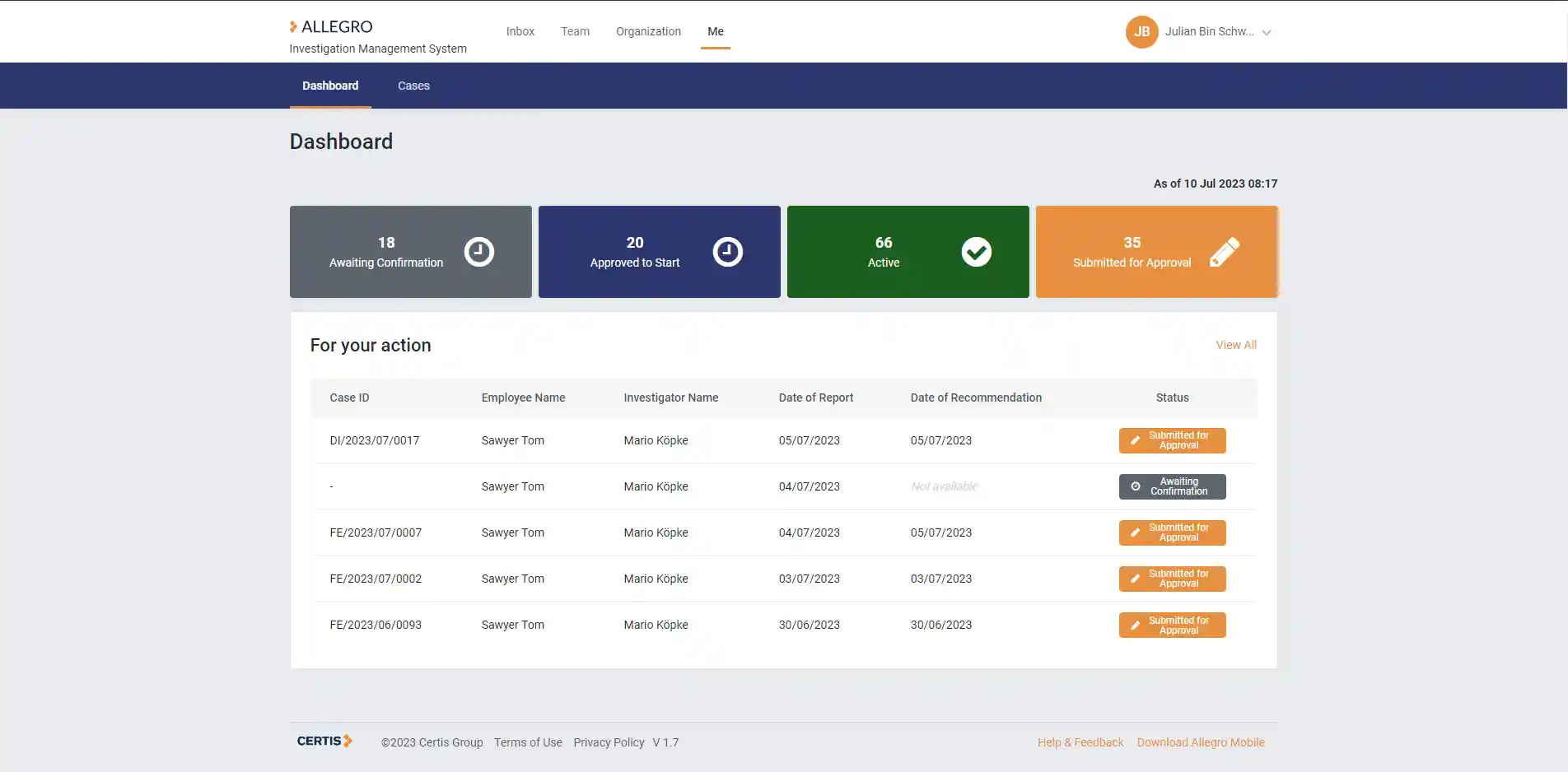Image resolution: width=1568 pixels, height=772 pixels.
Task: Click the checkmark icon on Active card
Action: (x=977, y=252)
